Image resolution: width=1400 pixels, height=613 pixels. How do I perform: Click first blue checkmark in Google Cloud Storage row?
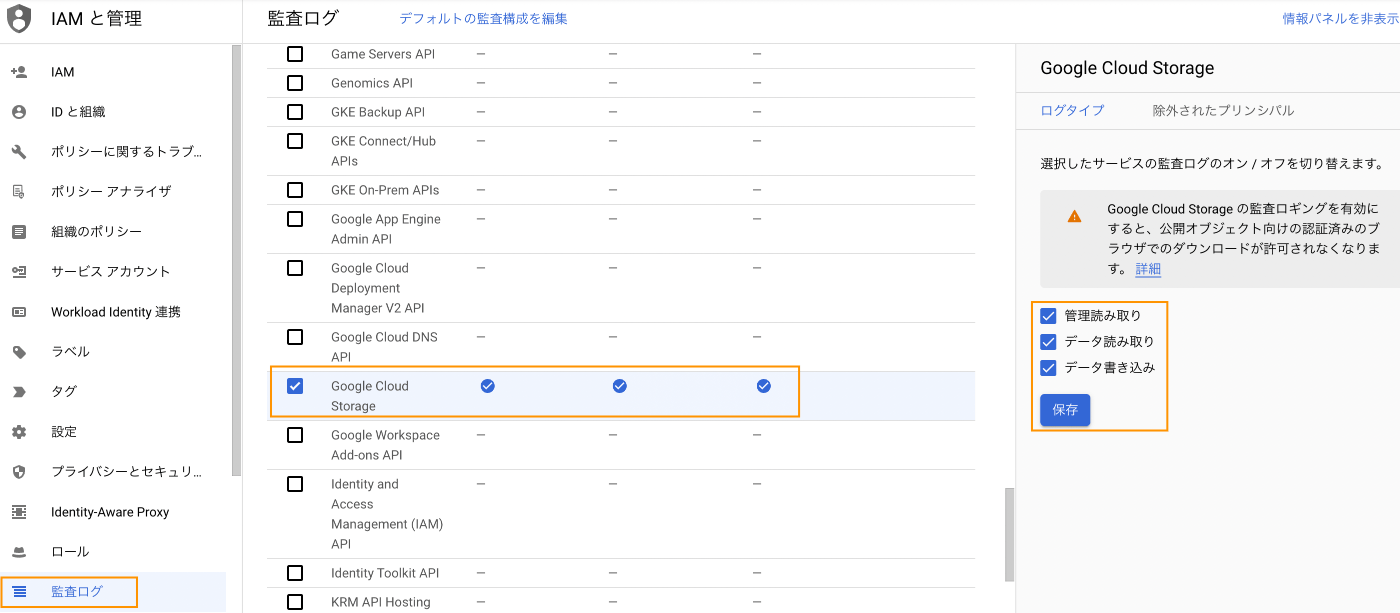point(488,386)
